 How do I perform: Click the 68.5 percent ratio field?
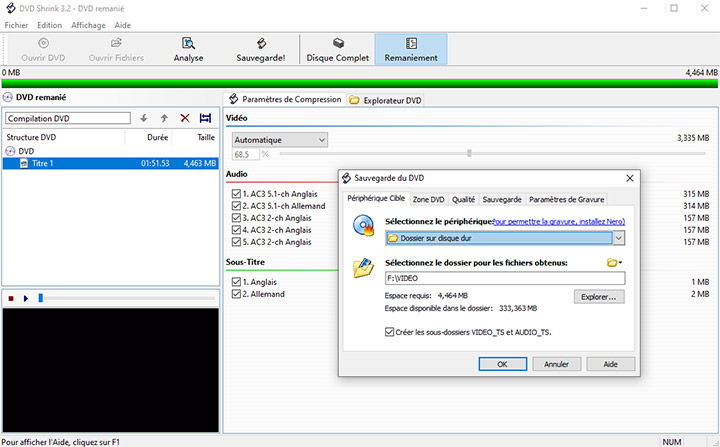(246, 154)
